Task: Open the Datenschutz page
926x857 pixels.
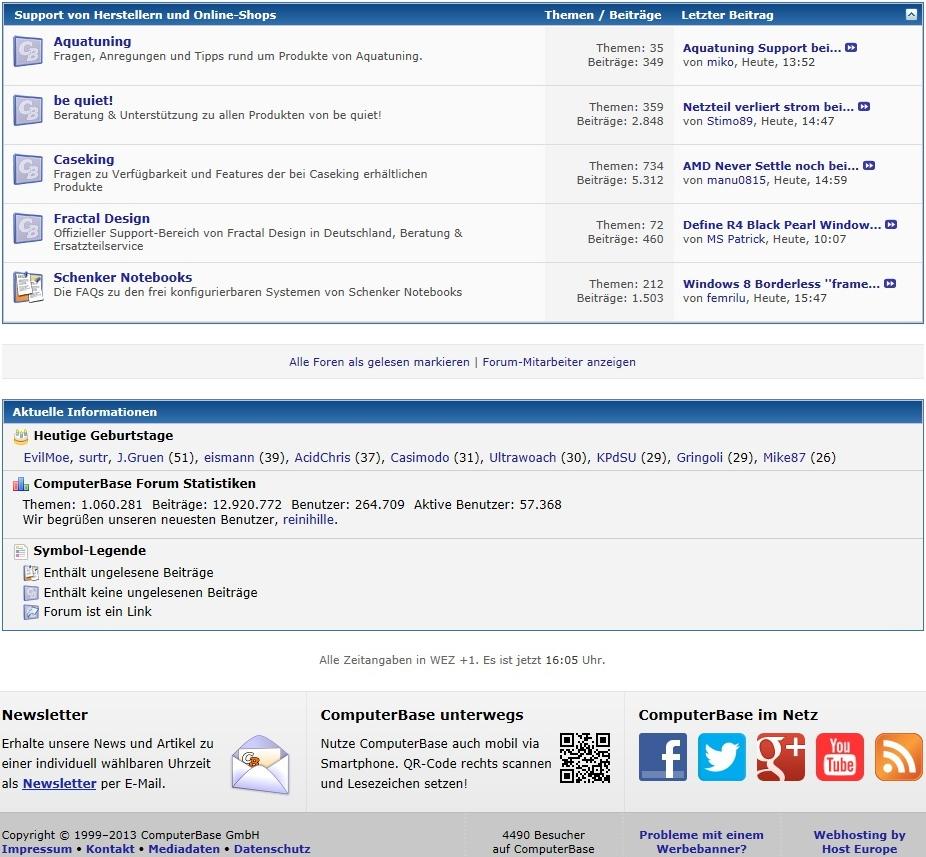Action: tap(272, 849)
